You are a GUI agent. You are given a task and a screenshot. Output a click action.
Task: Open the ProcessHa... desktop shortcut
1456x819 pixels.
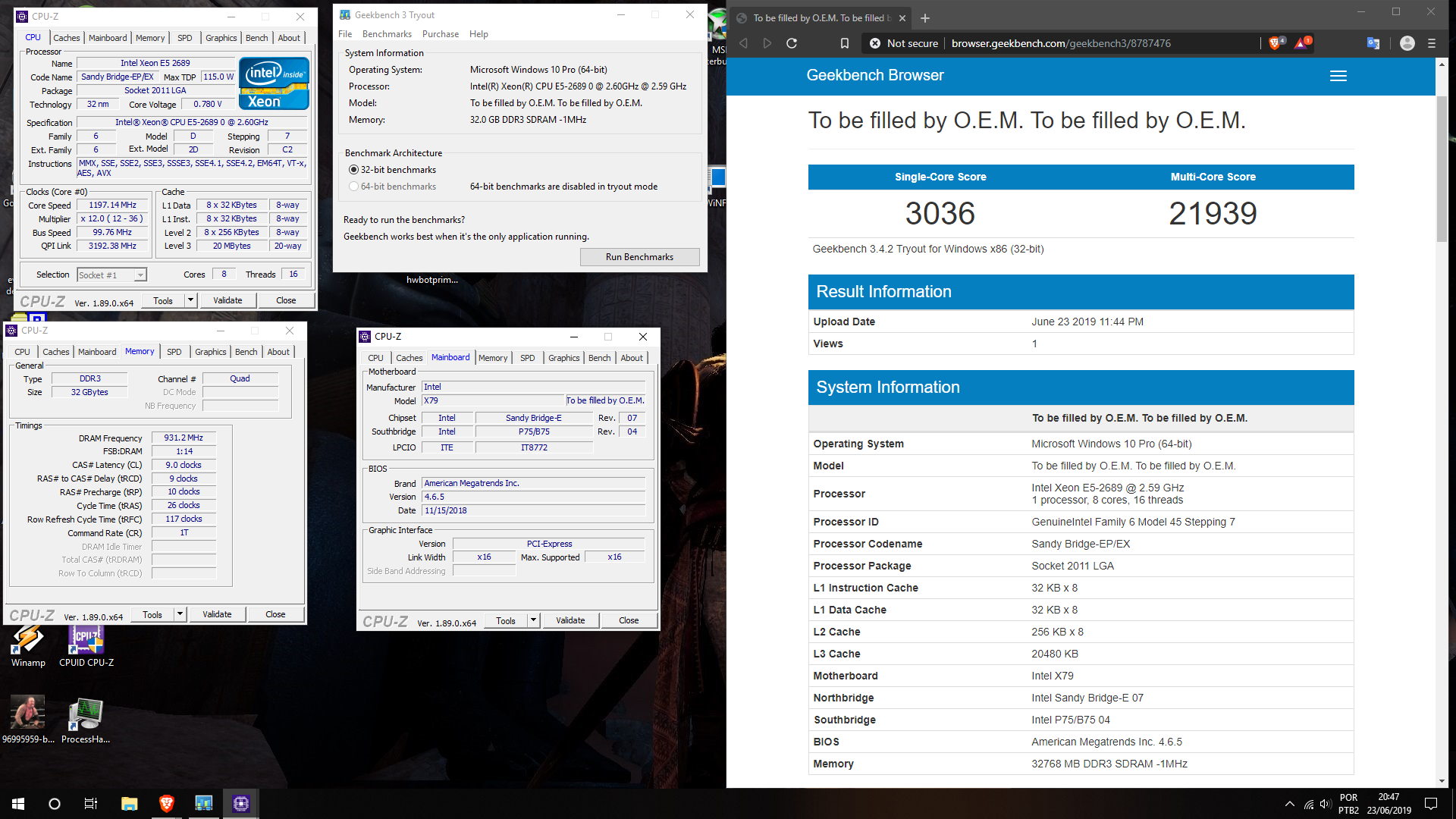coord(86,720)
